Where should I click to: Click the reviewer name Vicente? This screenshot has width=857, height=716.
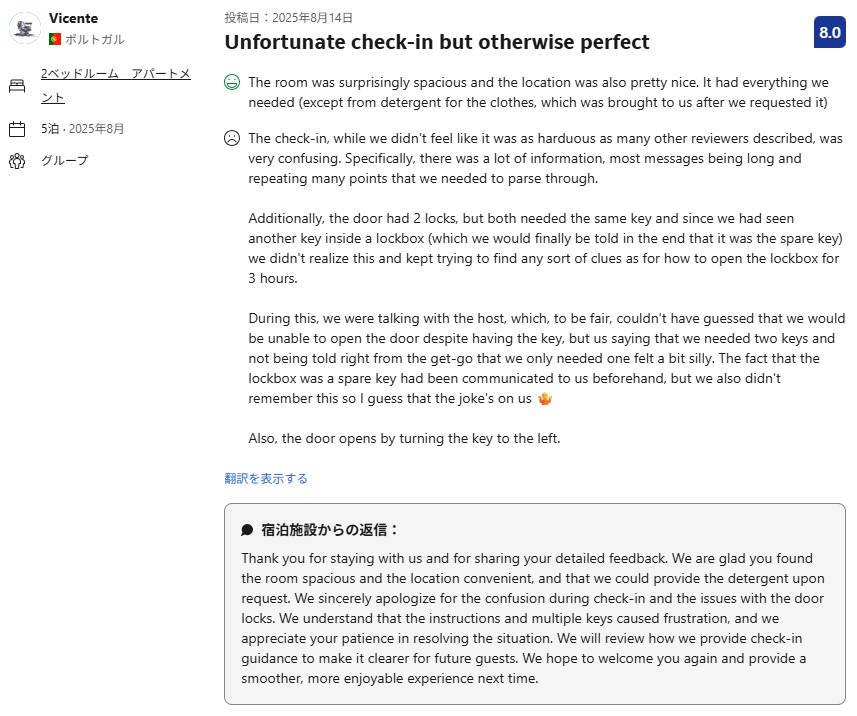pos(73,19)
